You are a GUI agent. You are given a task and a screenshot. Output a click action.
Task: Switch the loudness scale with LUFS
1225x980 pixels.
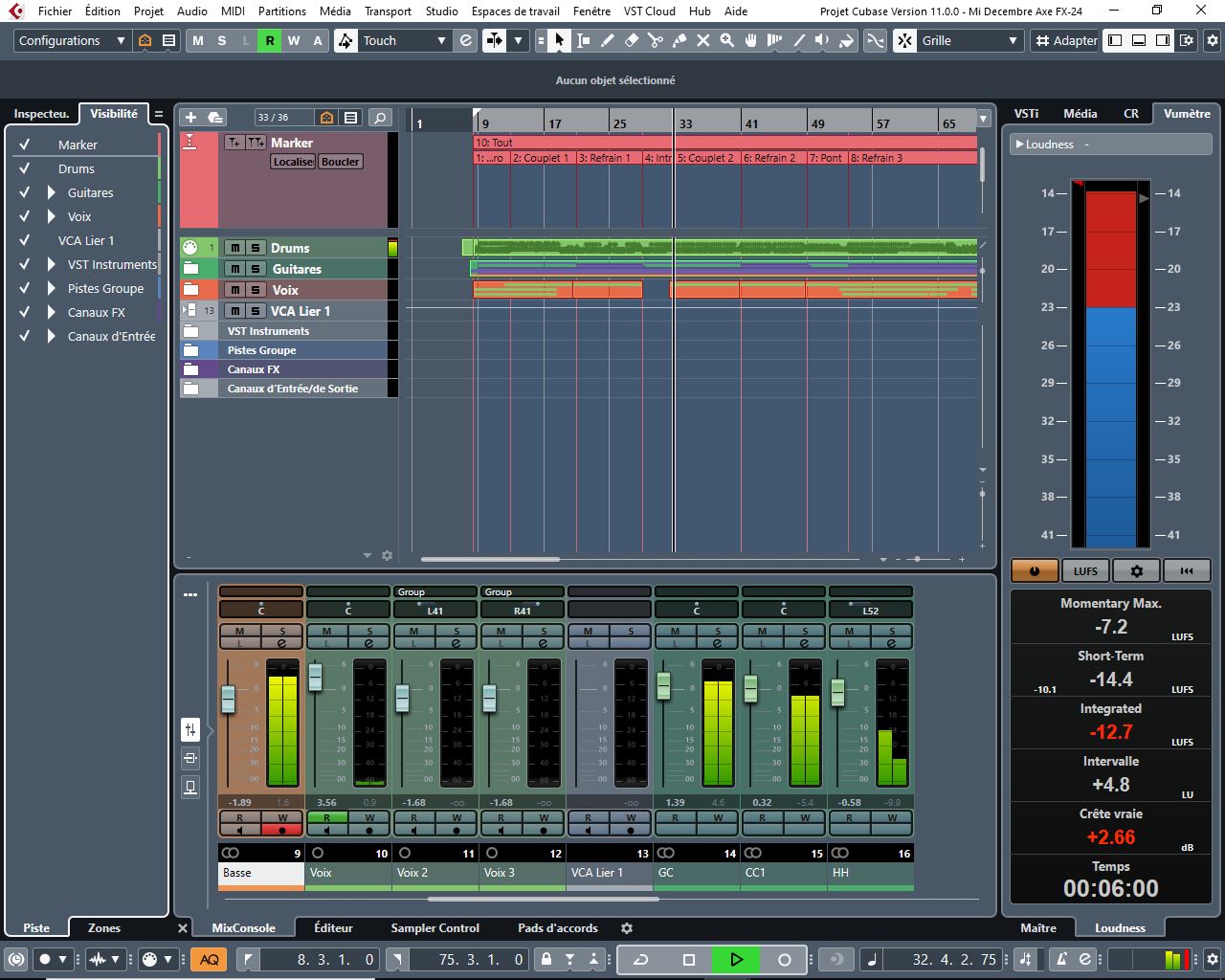[1085, 570]
